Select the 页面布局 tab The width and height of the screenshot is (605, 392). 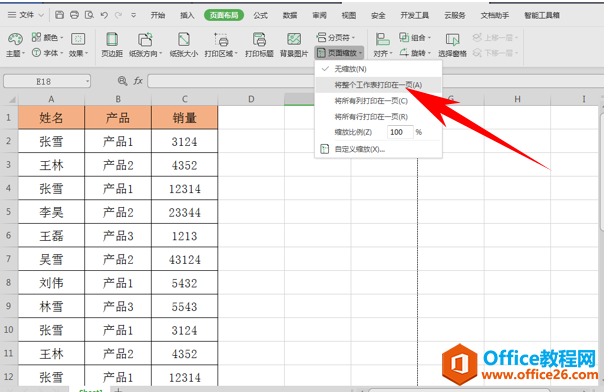click(224, 15)
